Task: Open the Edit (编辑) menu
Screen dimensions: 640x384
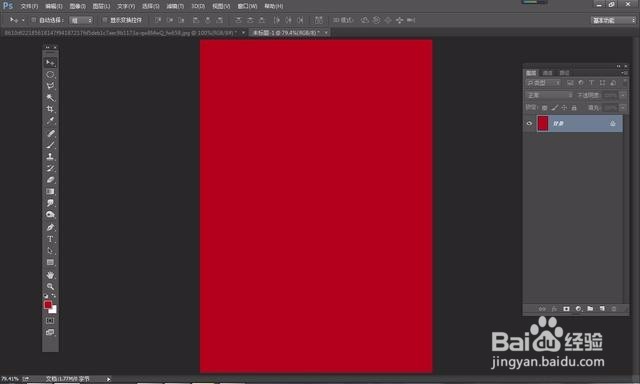Action: (53, 6)
